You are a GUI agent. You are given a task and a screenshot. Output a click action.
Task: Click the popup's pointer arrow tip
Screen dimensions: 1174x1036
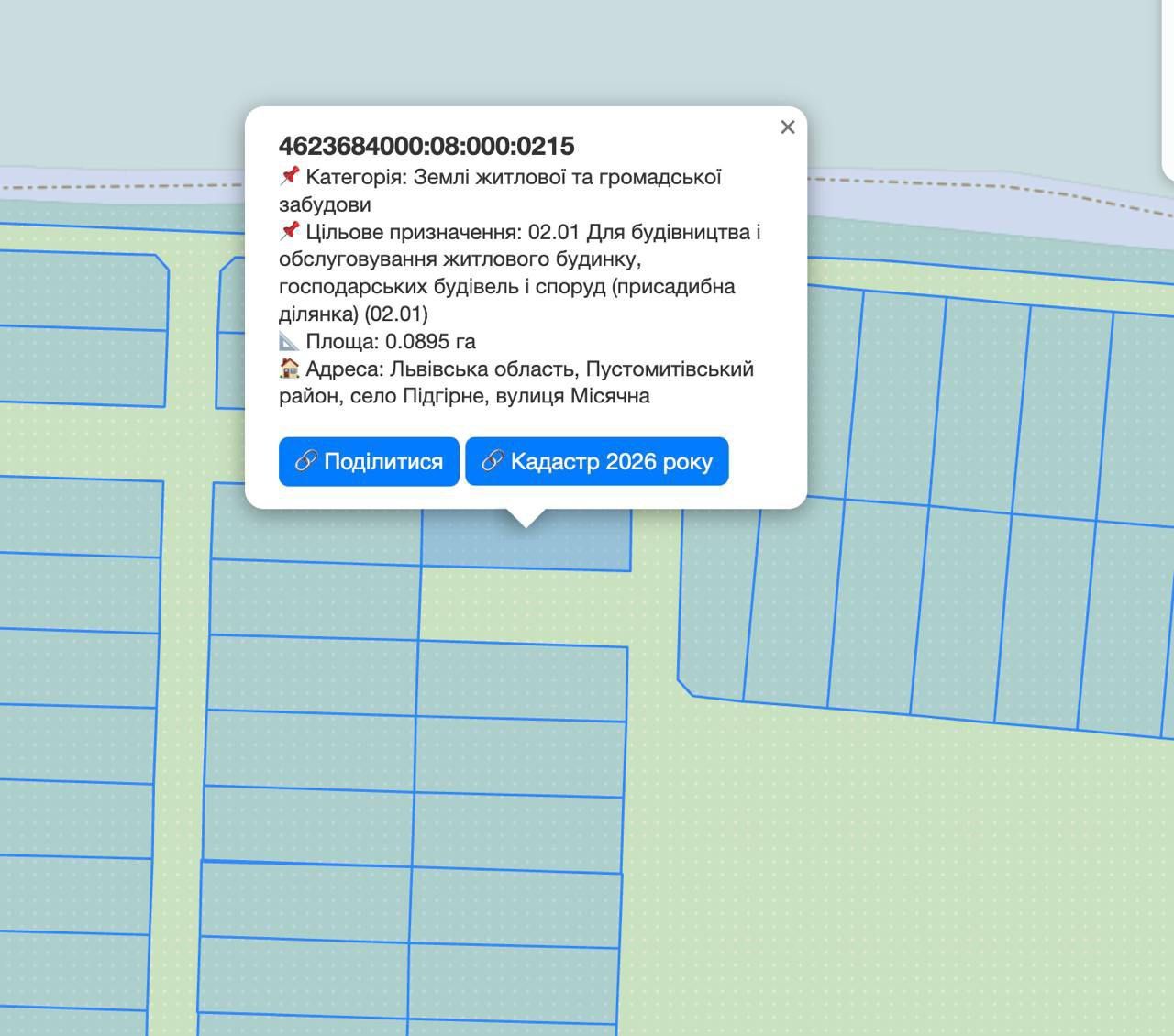pos(526,525)
